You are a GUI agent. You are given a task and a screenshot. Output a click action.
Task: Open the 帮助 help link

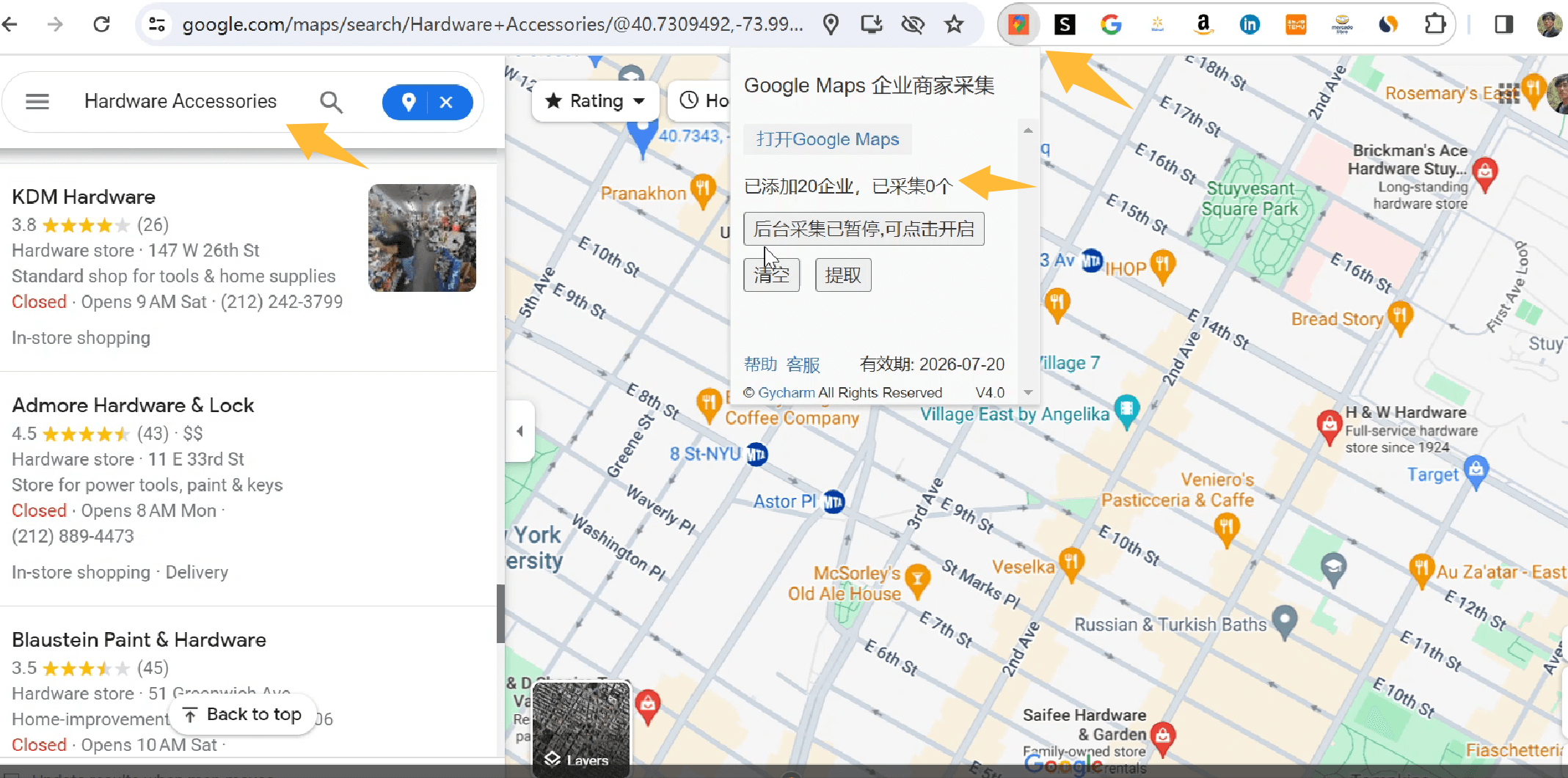pyautogui.click(x=760, y=364)
